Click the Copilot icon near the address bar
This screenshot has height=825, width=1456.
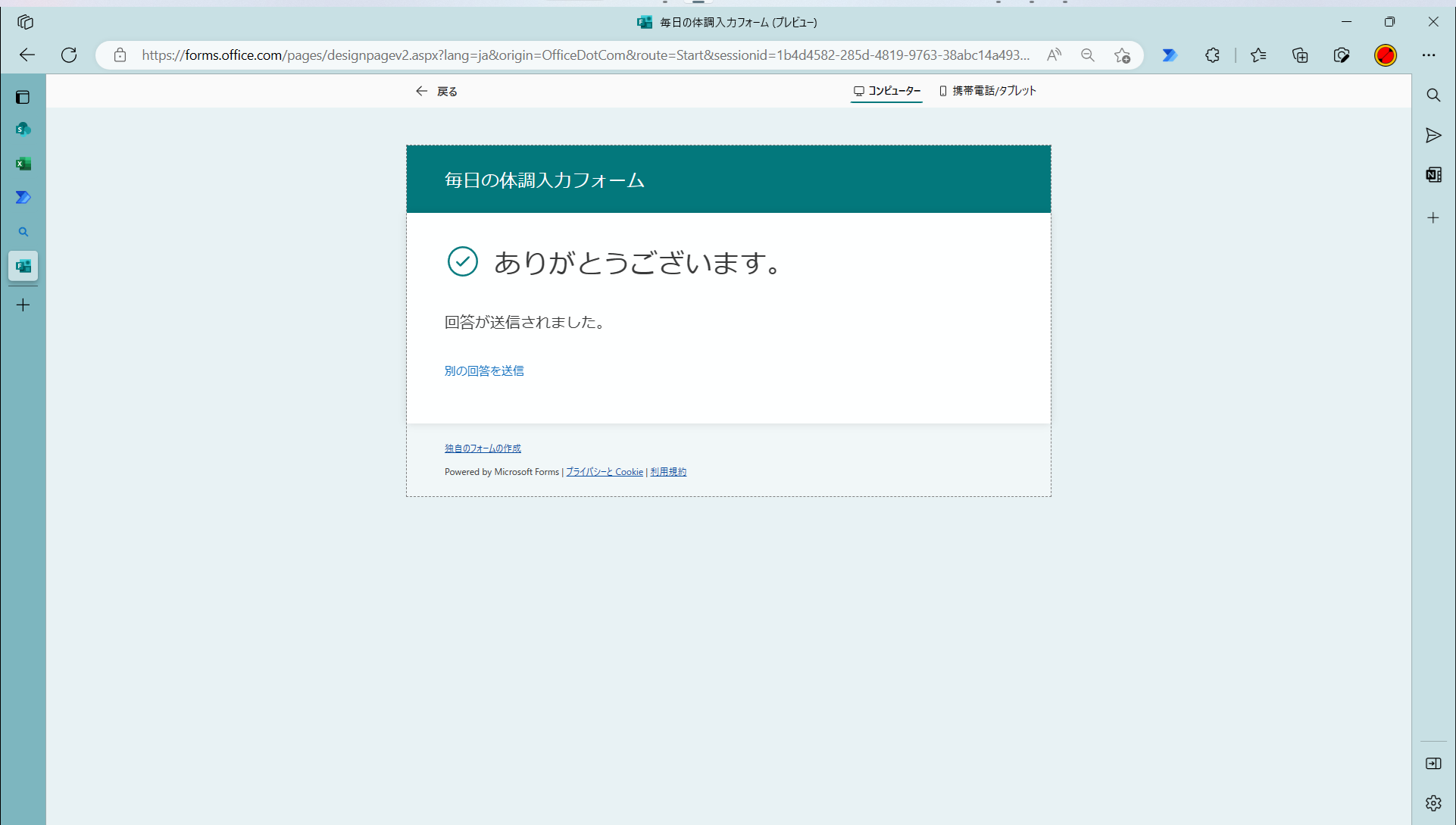1170,55
